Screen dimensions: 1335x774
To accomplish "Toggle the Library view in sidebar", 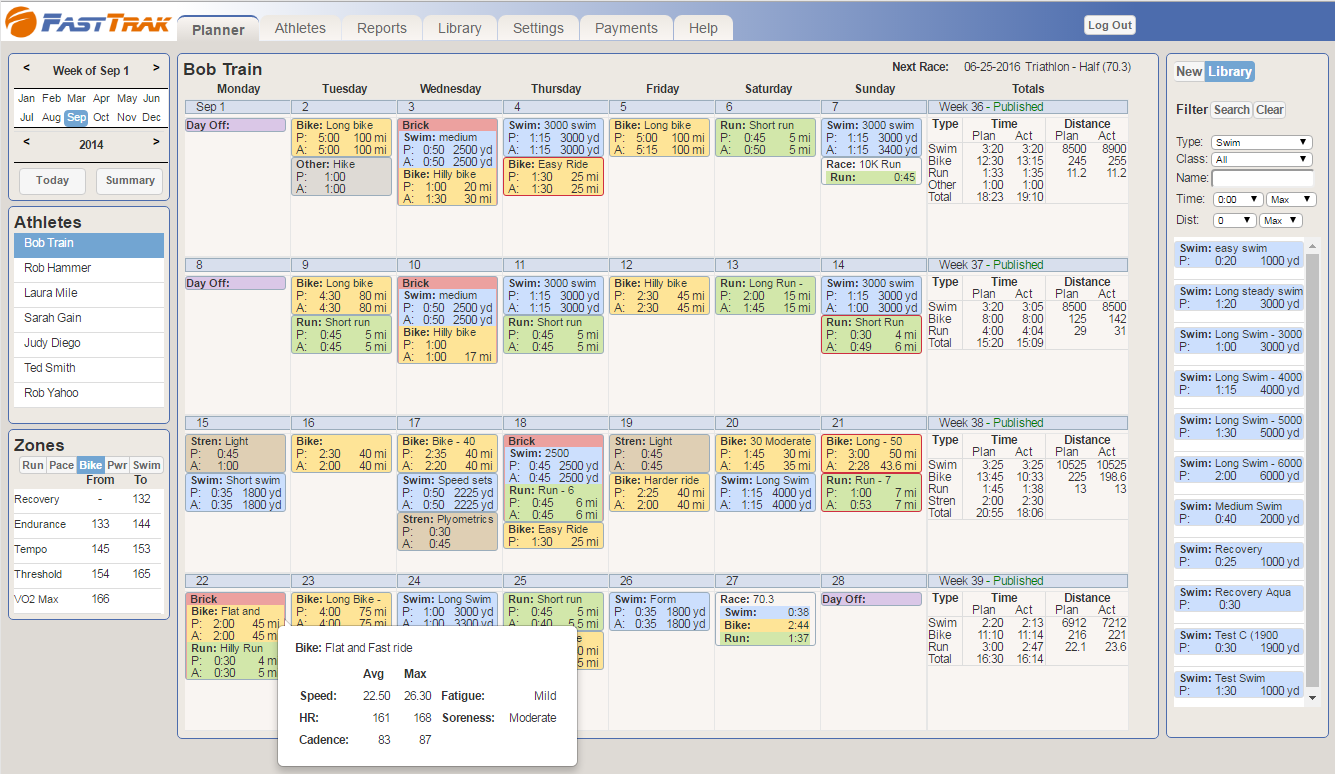I will [1229, 71].
